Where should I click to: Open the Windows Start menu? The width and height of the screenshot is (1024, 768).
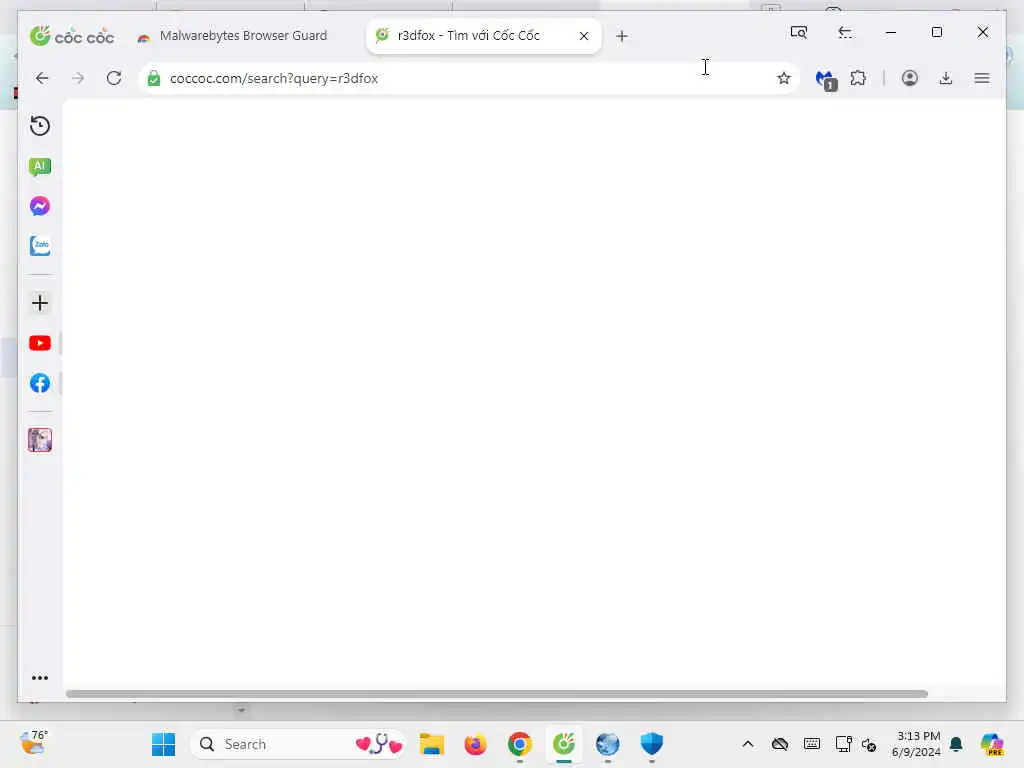(163, 744)
